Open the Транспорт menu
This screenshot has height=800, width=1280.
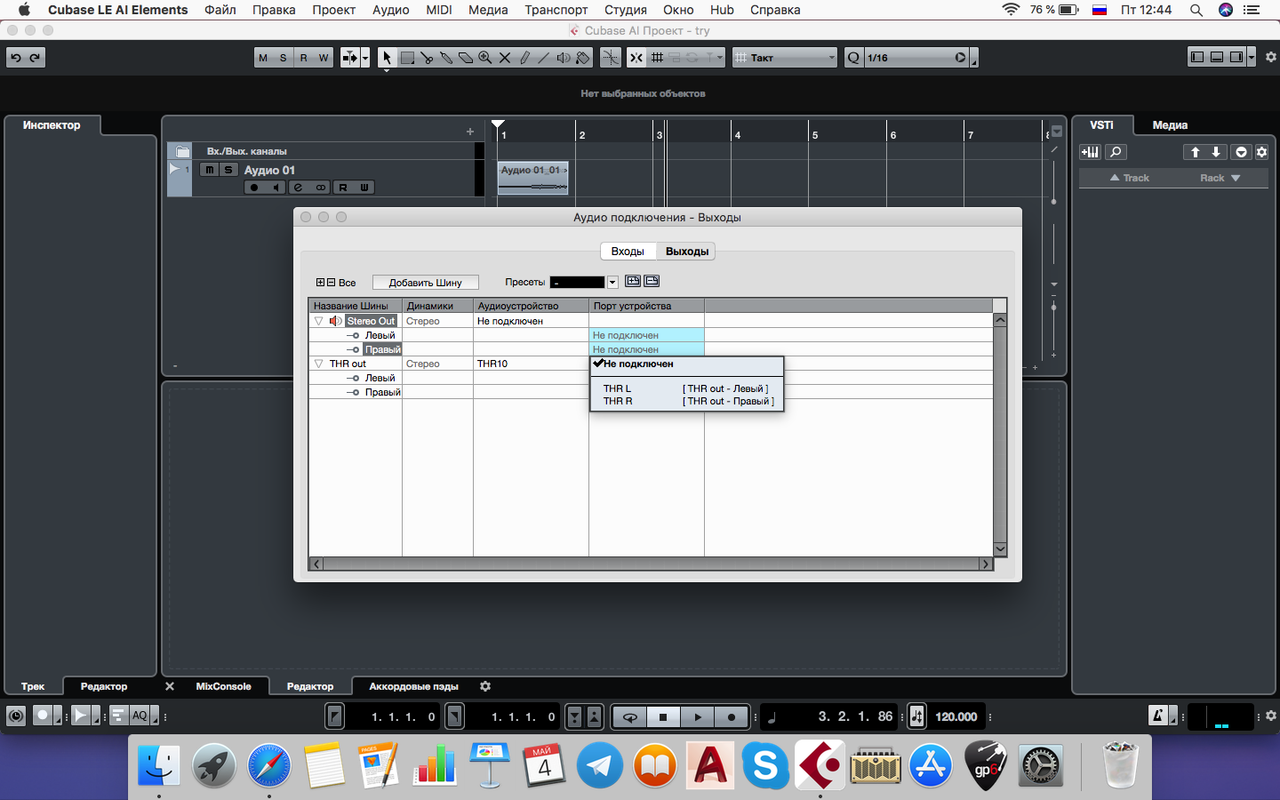(556, 9)
